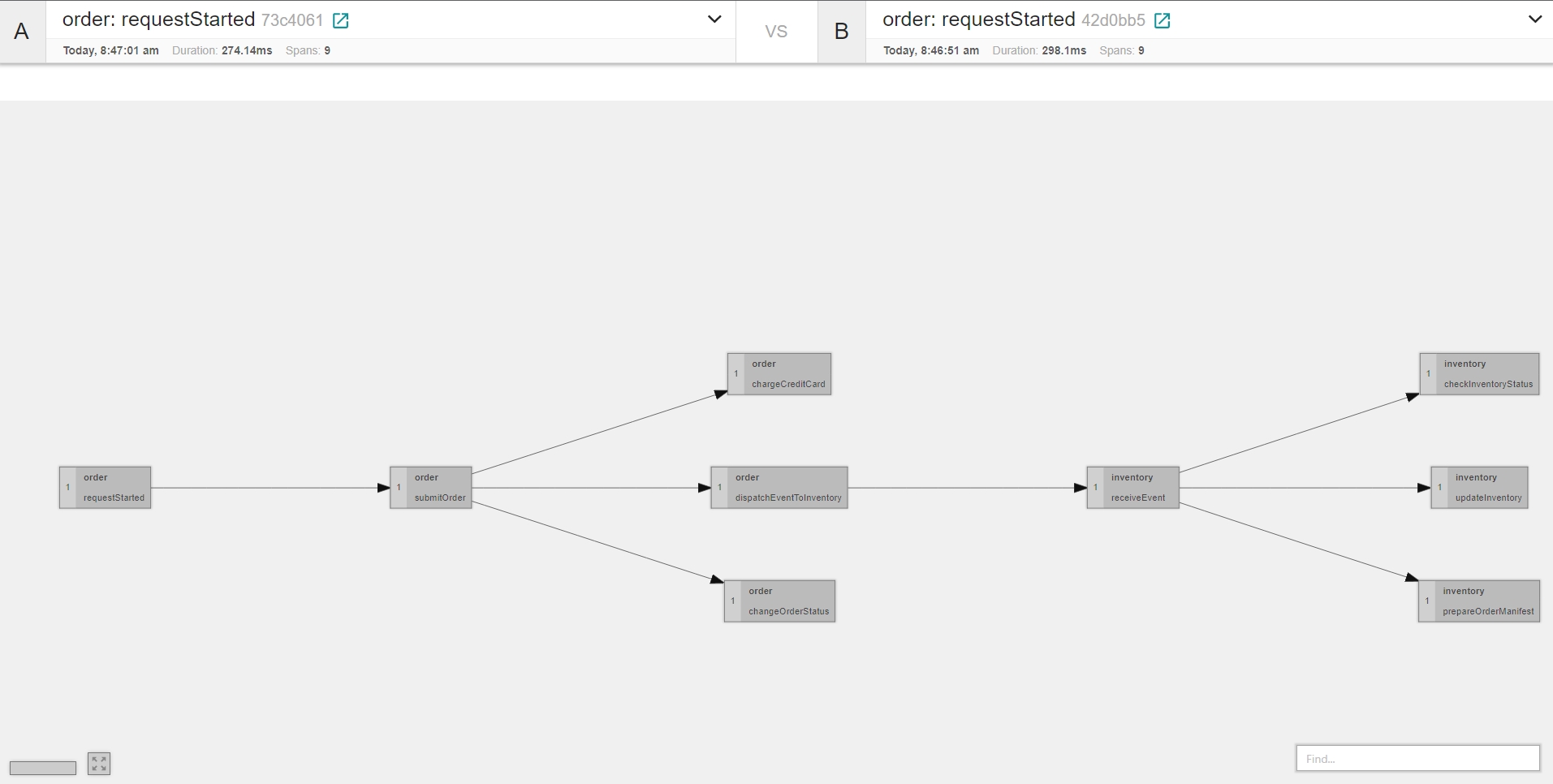Click the inventory prepareOrderManifest node
The width and height of the screenshot is (1553, 784).
[x=1479, y=601]
